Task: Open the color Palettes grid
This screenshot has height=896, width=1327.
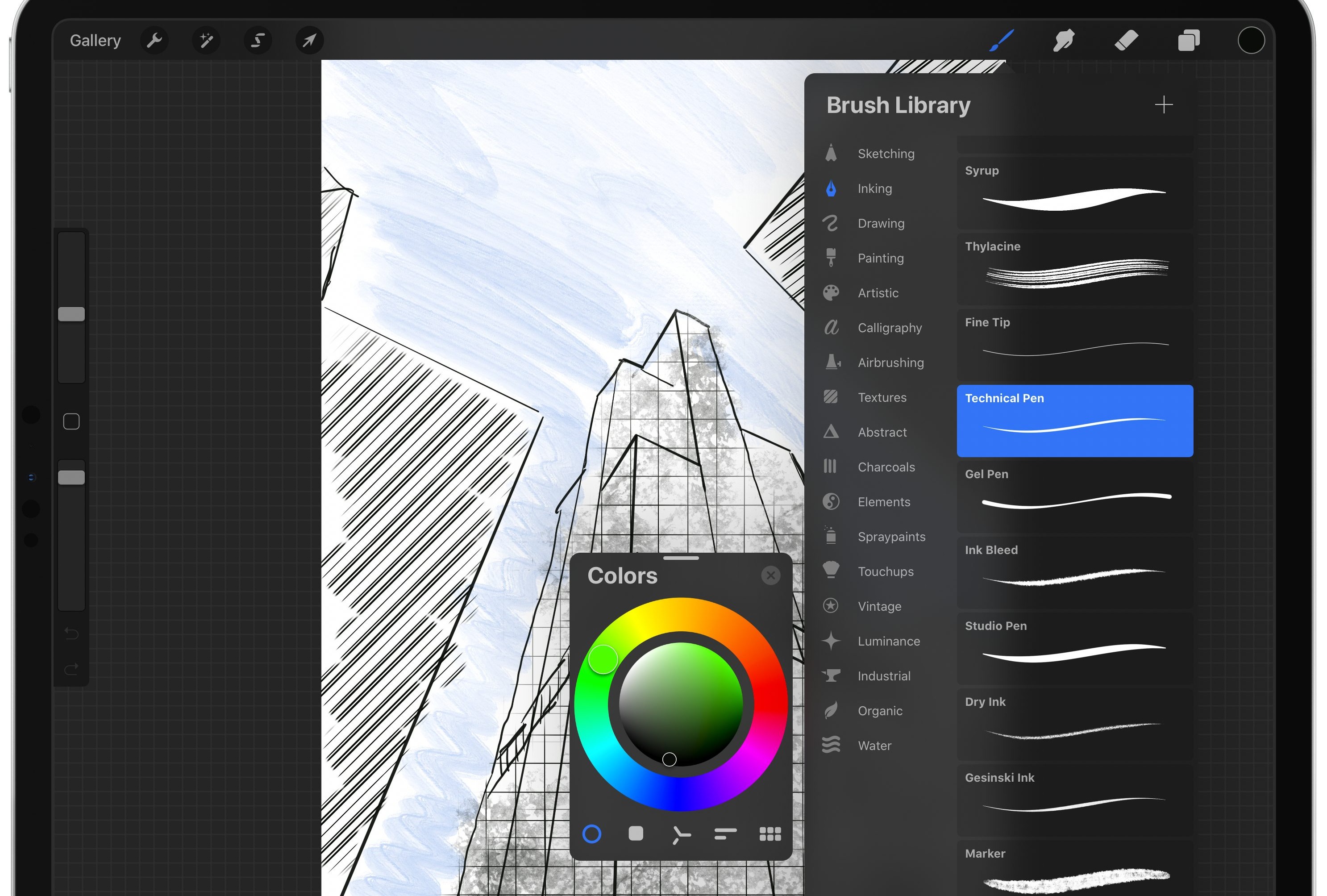Action: tap(770, 834)
